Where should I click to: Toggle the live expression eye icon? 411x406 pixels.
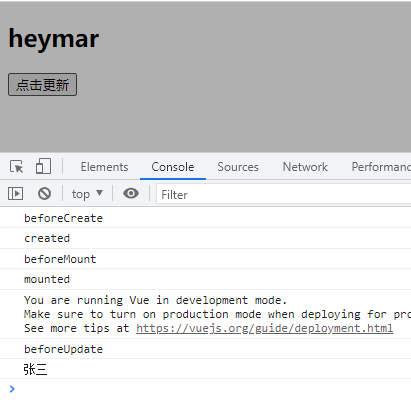[x=131, y=193]
